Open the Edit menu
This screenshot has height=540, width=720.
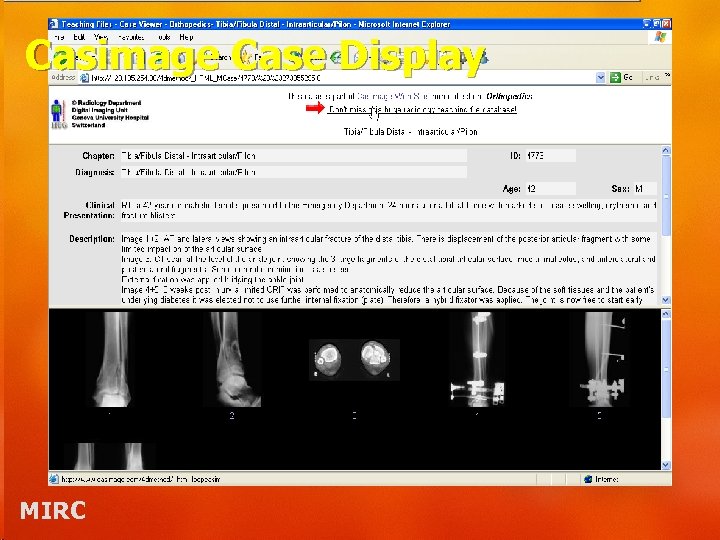pyautogui.click(x=79, y=37)
